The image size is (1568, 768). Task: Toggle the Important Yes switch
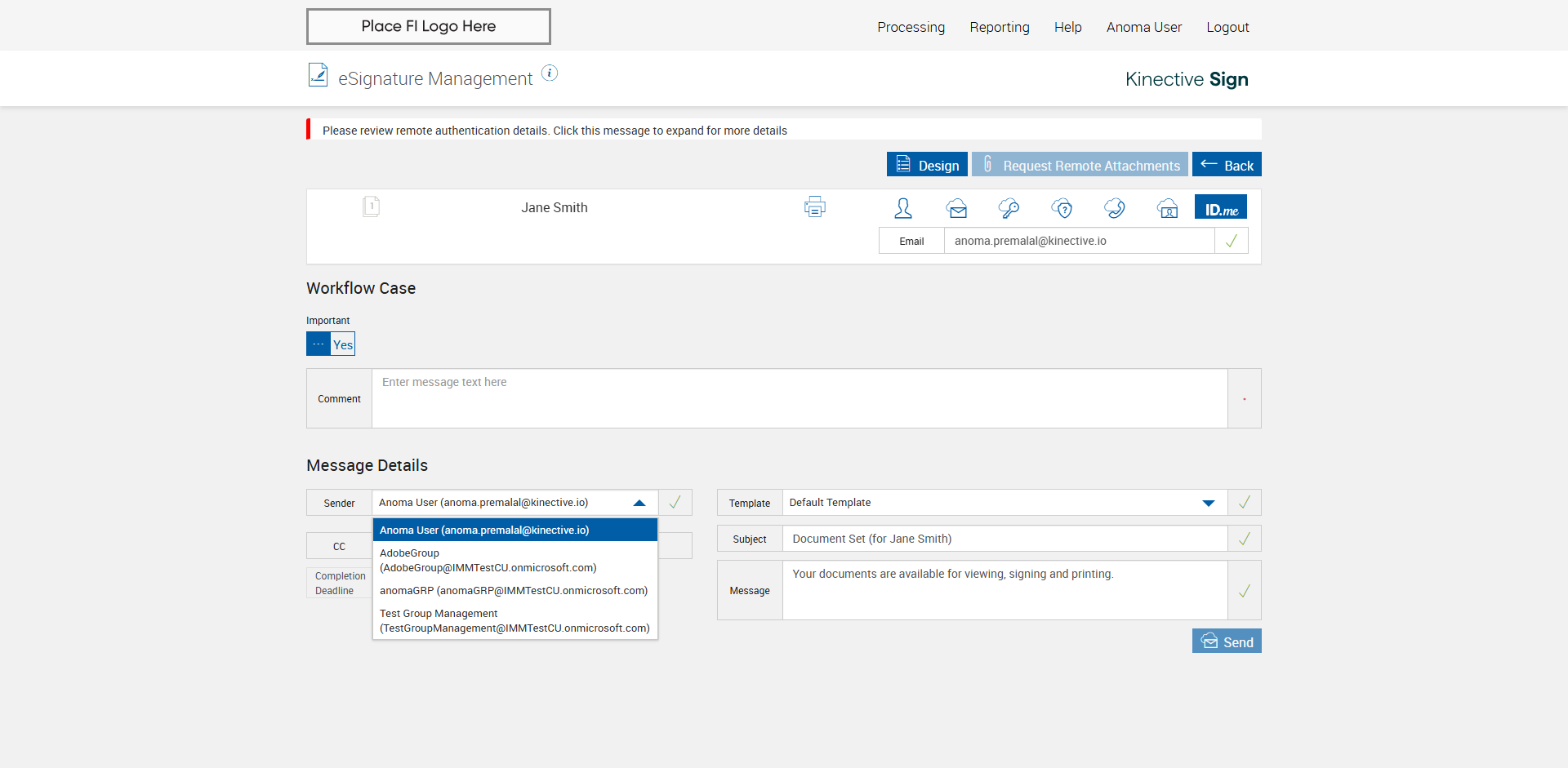(x=331, y=344)
